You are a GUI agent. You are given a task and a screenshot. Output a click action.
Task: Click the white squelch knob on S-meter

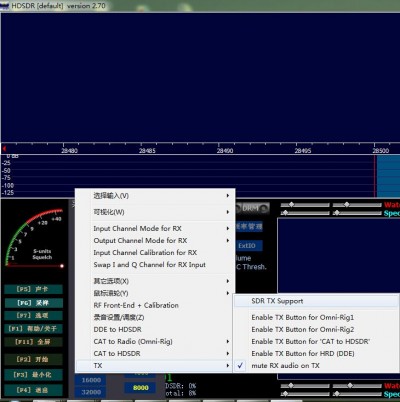(62, 266)
